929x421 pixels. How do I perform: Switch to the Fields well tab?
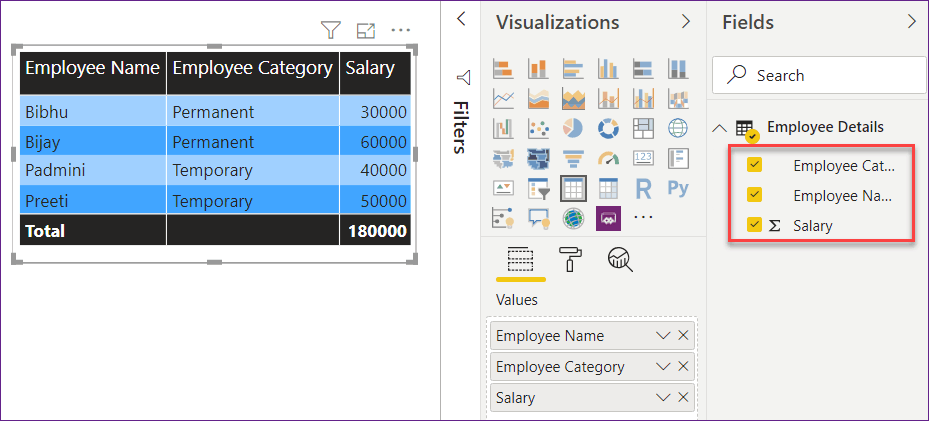coord(521,259)
